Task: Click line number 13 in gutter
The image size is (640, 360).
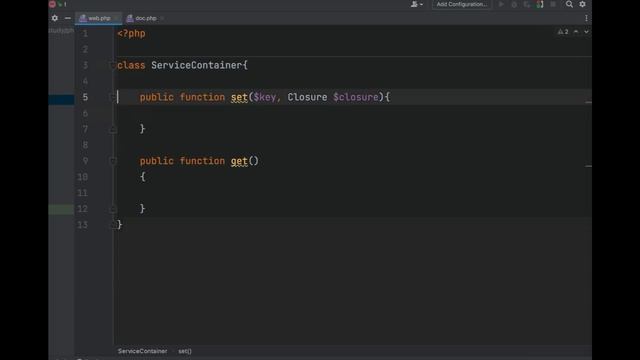Action: (82, 225)
